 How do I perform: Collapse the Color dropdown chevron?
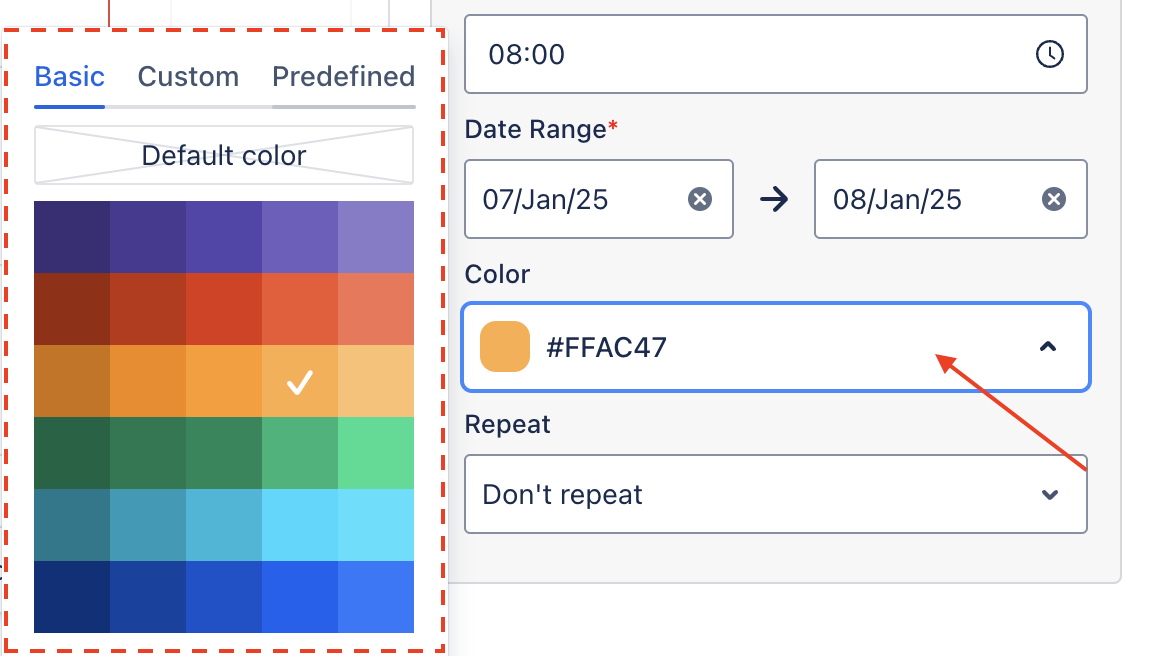1048,346
